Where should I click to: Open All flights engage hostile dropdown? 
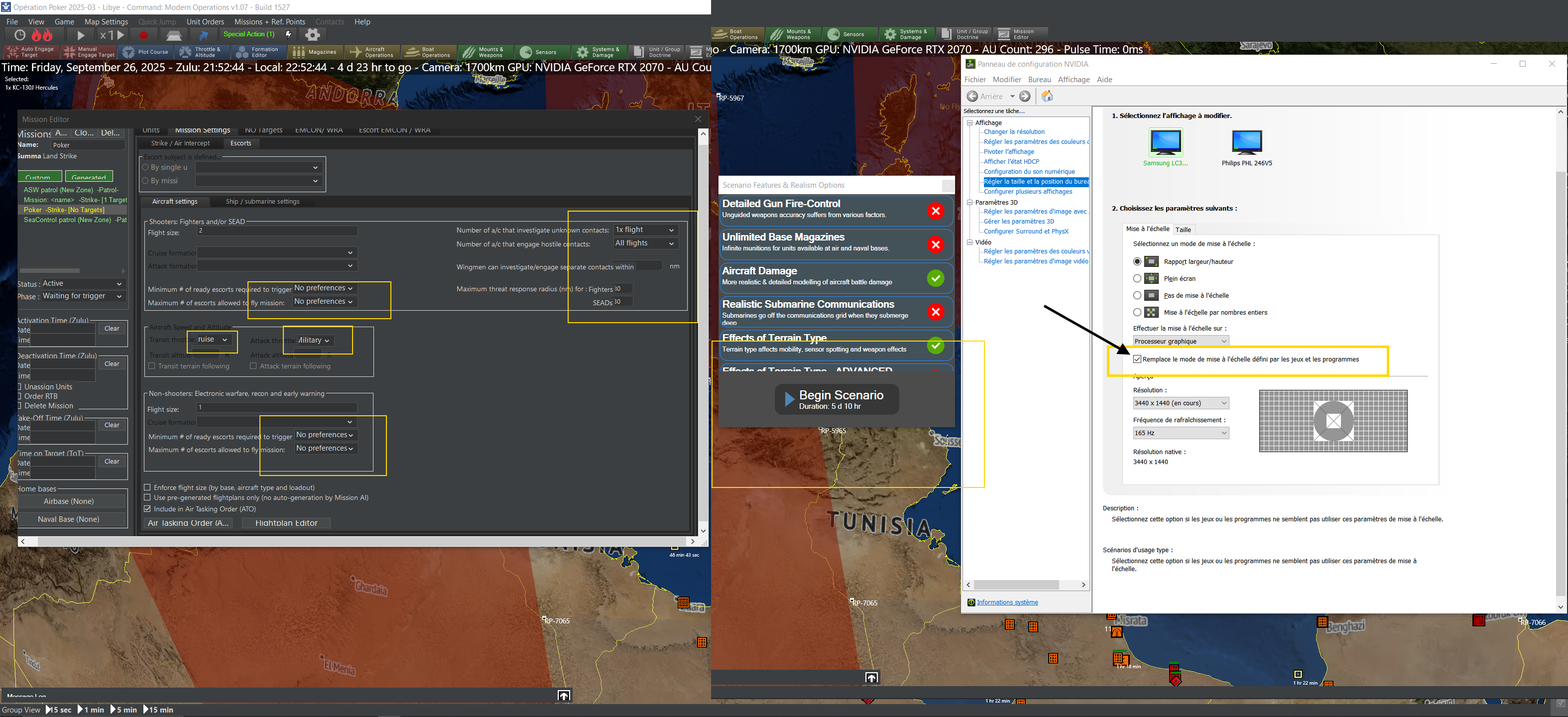(645, 243)
